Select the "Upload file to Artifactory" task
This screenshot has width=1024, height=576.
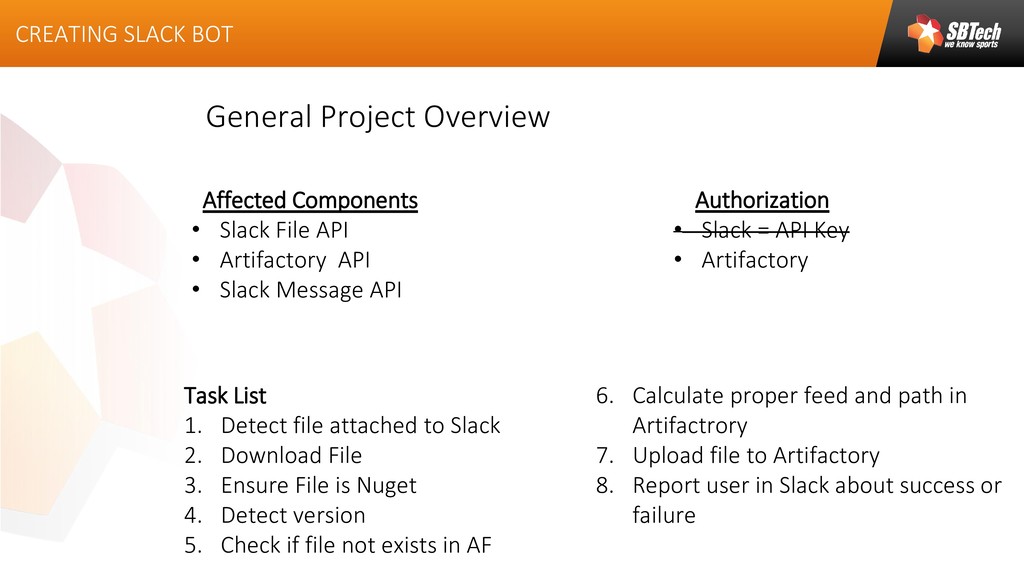coord(755,455)
